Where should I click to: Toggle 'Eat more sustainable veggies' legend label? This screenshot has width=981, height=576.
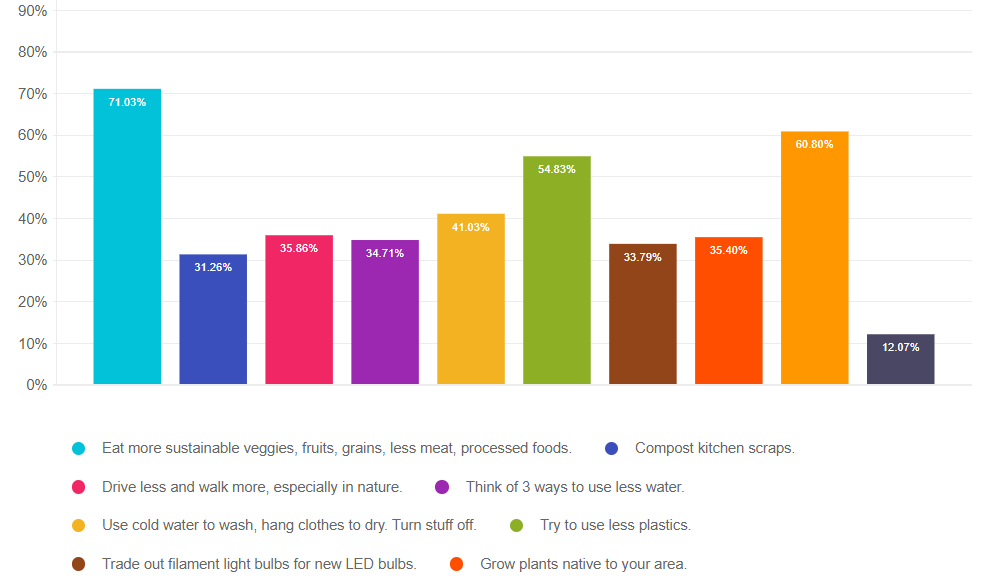click(336, 448)
